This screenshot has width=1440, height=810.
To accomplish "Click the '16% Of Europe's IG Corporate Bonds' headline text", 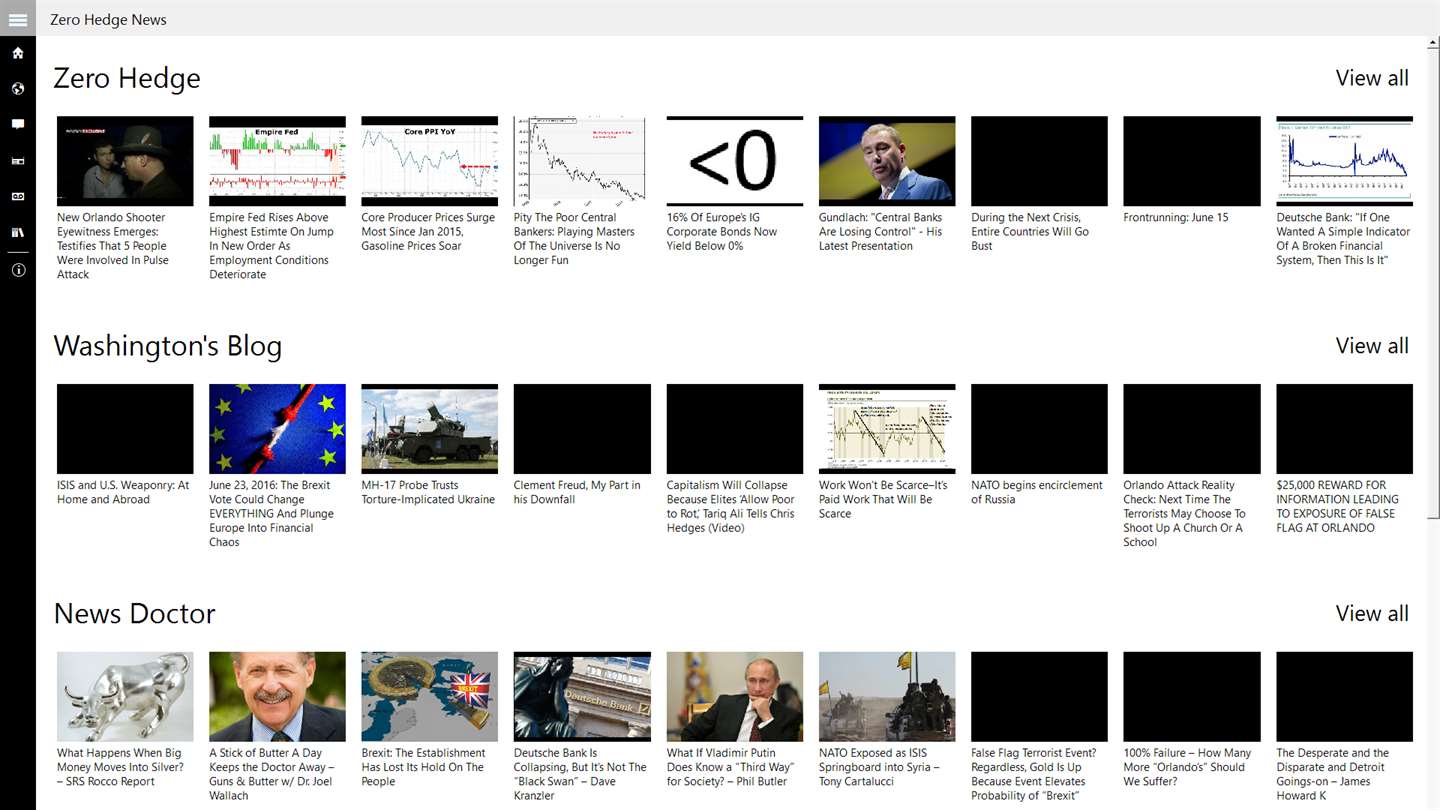I will [x=722, y=232].
